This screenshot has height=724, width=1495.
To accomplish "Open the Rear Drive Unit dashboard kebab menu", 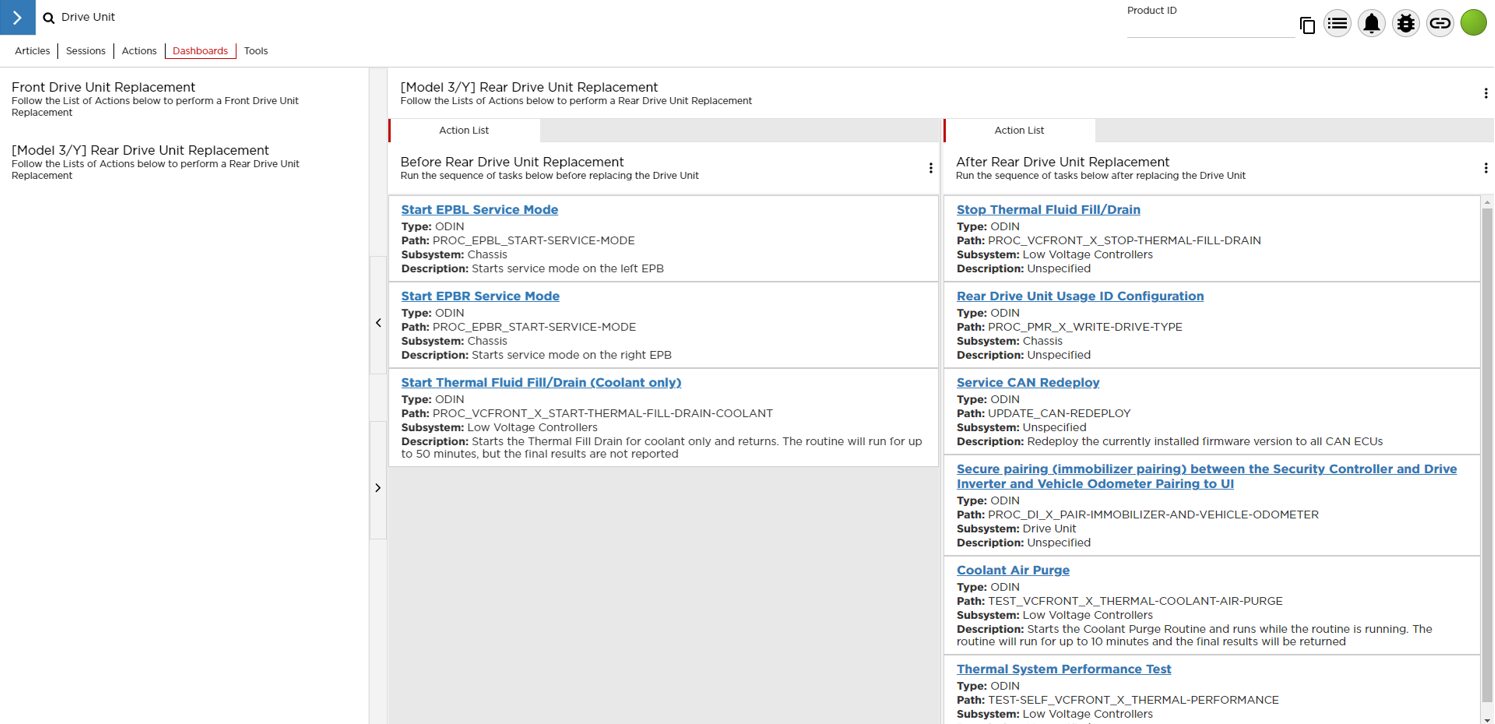I will (x=1486, y=93).
